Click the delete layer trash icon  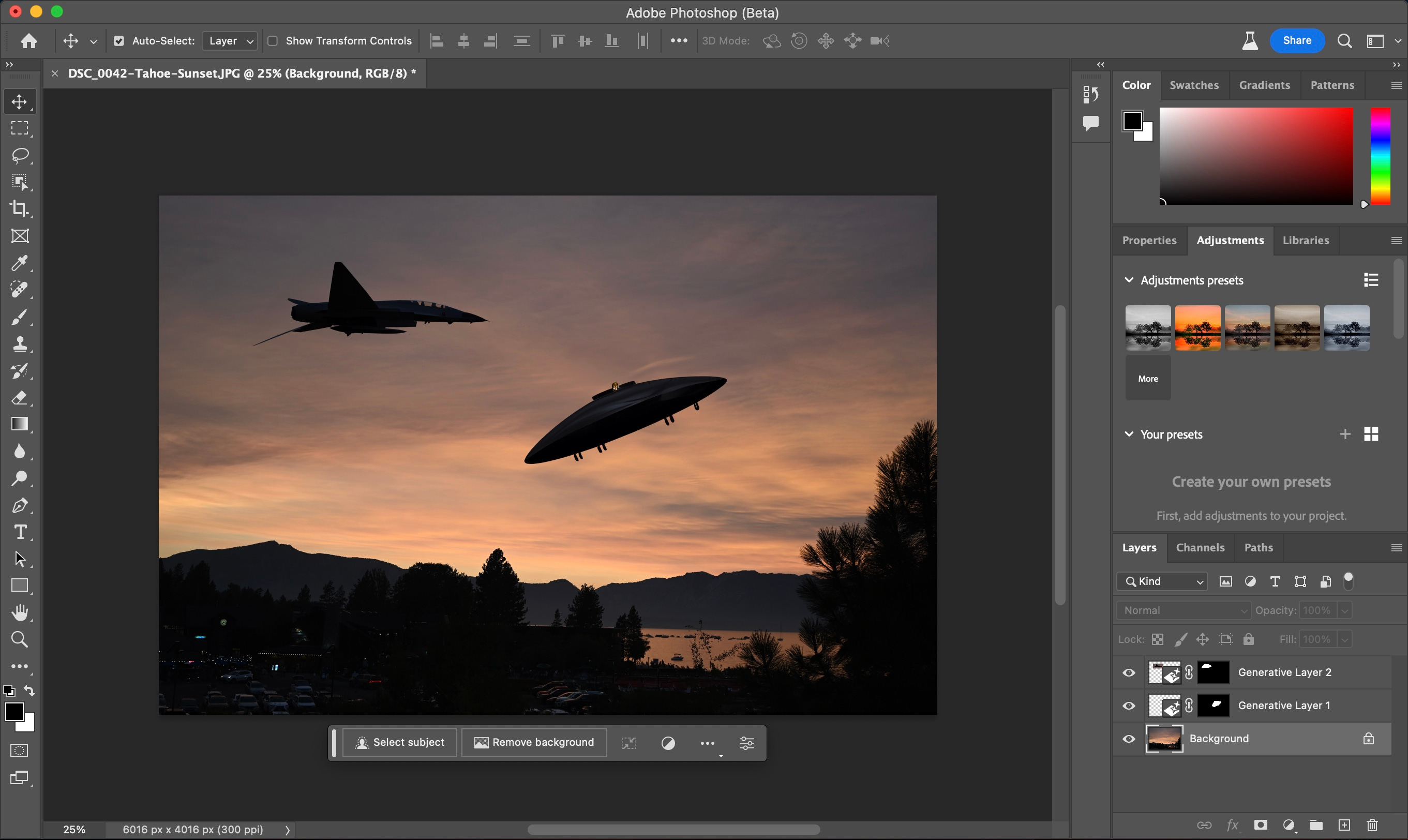point(1372,824)
